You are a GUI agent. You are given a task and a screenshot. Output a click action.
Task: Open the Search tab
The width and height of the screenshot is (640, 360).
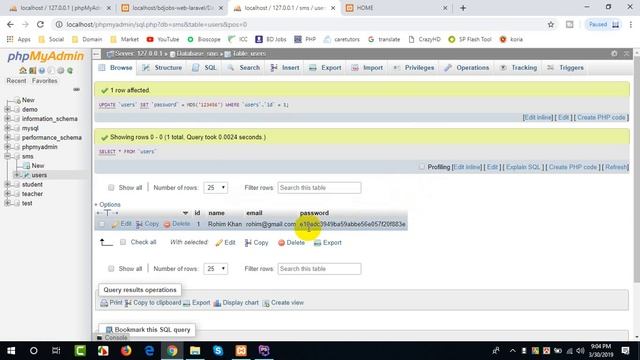coord(244,68)
